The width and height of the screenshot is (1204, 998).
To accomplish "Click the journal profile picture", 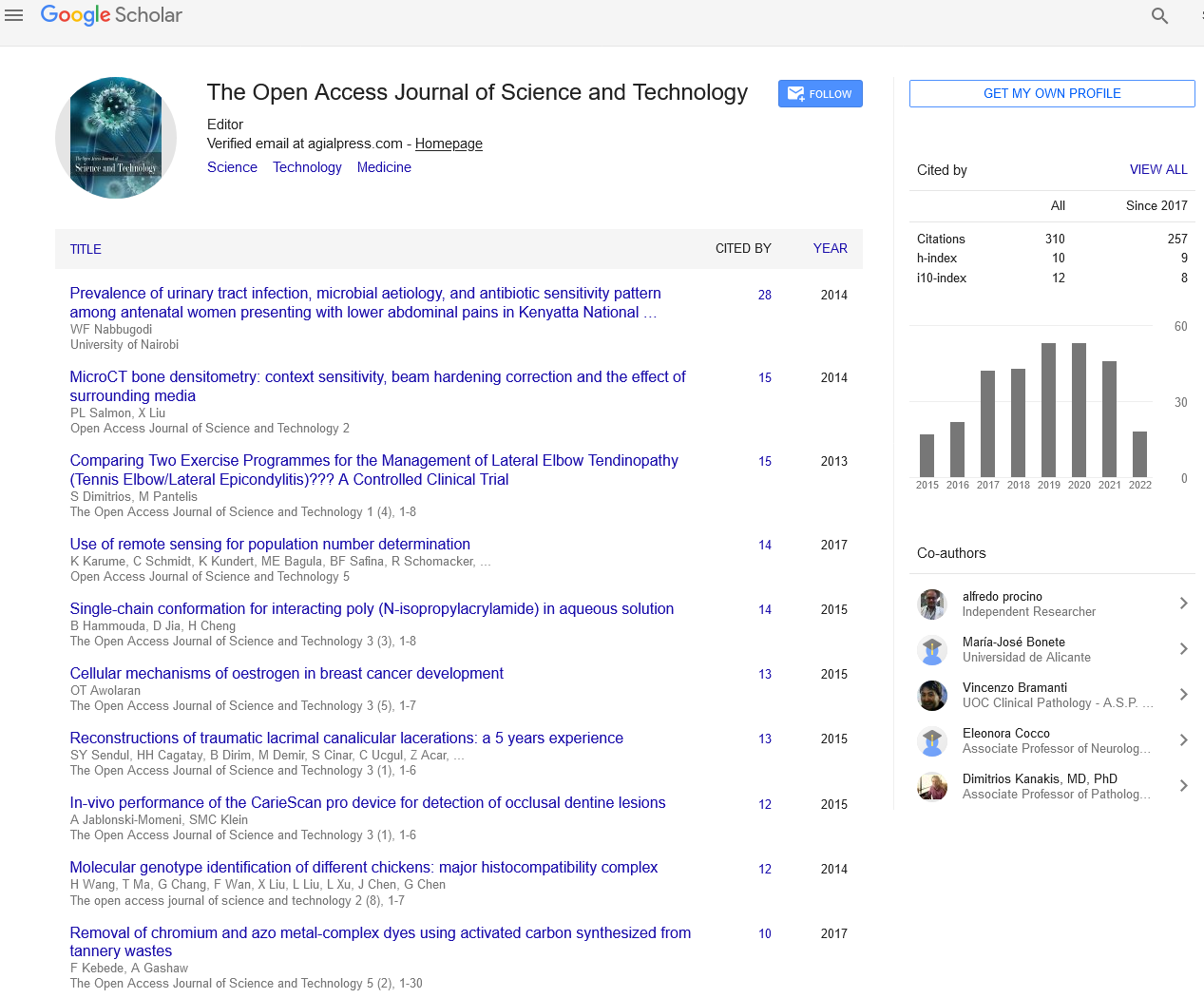I will tap(116, 138).
